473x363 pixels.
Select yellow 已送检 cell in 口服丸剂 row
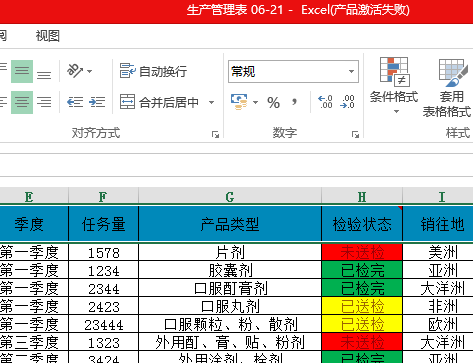pyautogui.click(x=362, y=306)
